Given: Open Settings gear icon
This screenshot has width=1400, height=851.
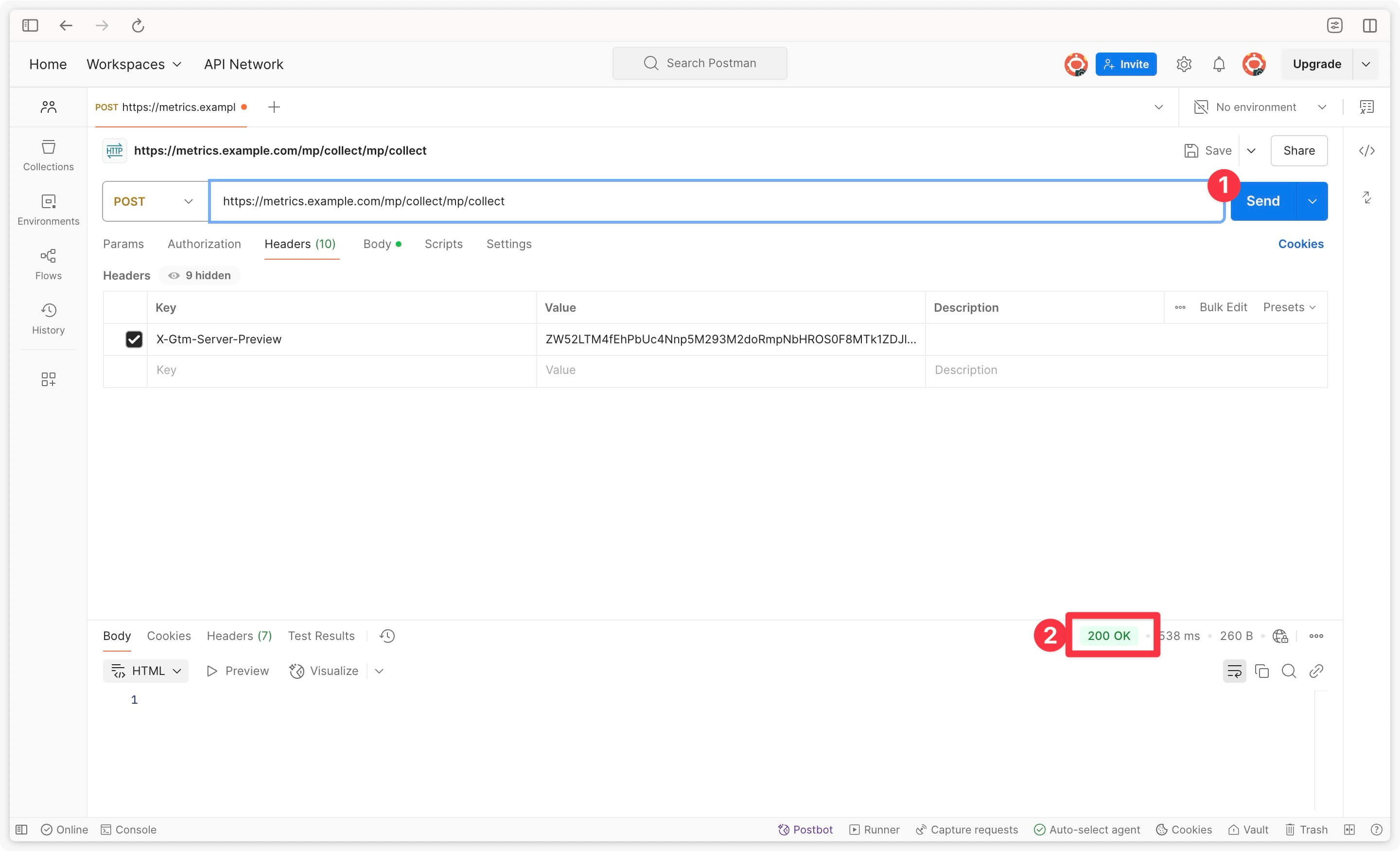Looking at the screenshot, I should click(x=1184, y=64).
